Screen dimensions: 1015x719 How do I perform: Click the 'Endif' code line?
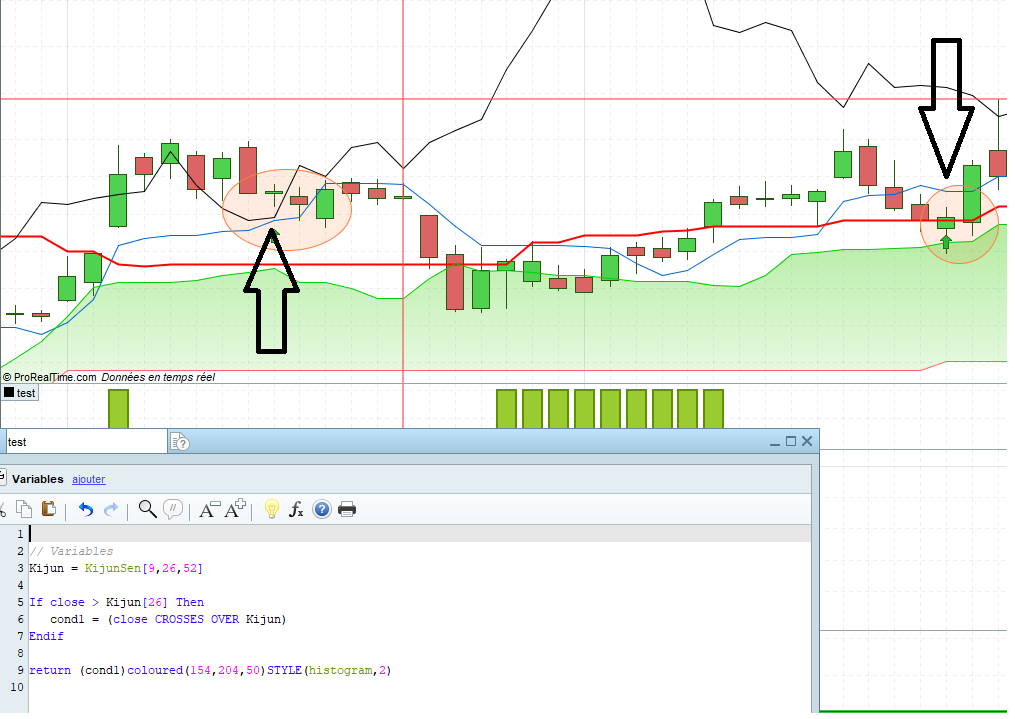click(x=47, y=636)
